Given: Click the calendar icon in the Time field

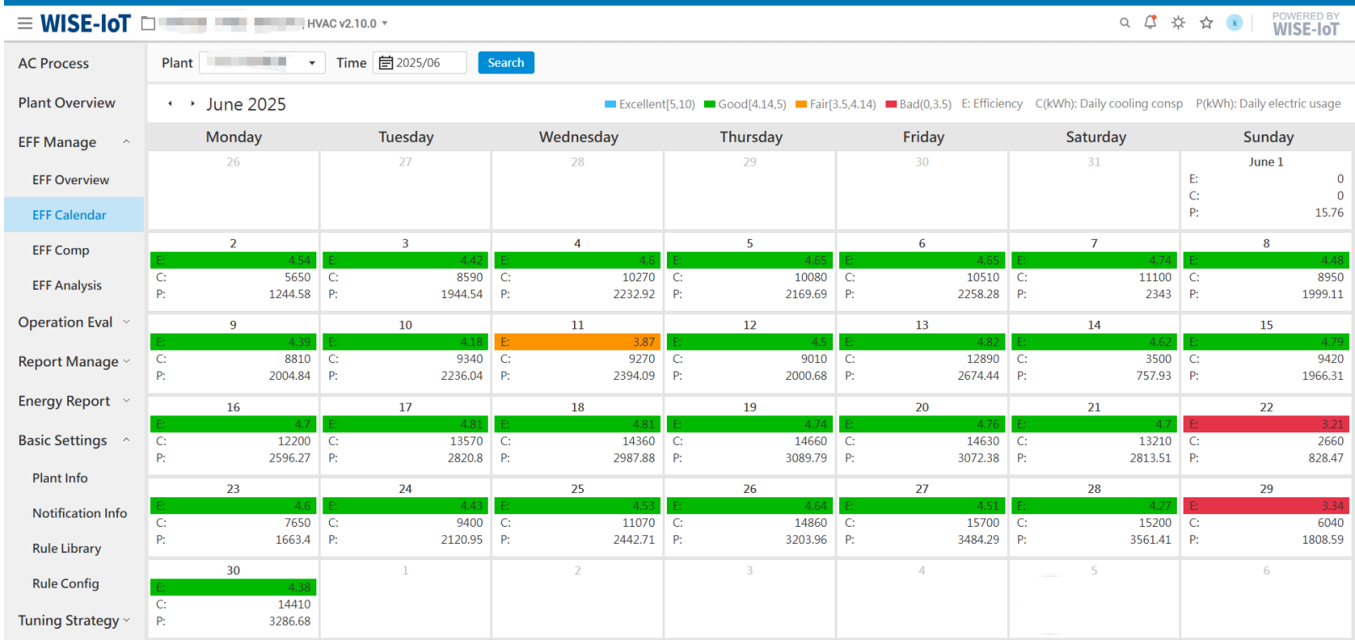Looking at the screenshot, I should pyautogui.click(x=386, y=63).
